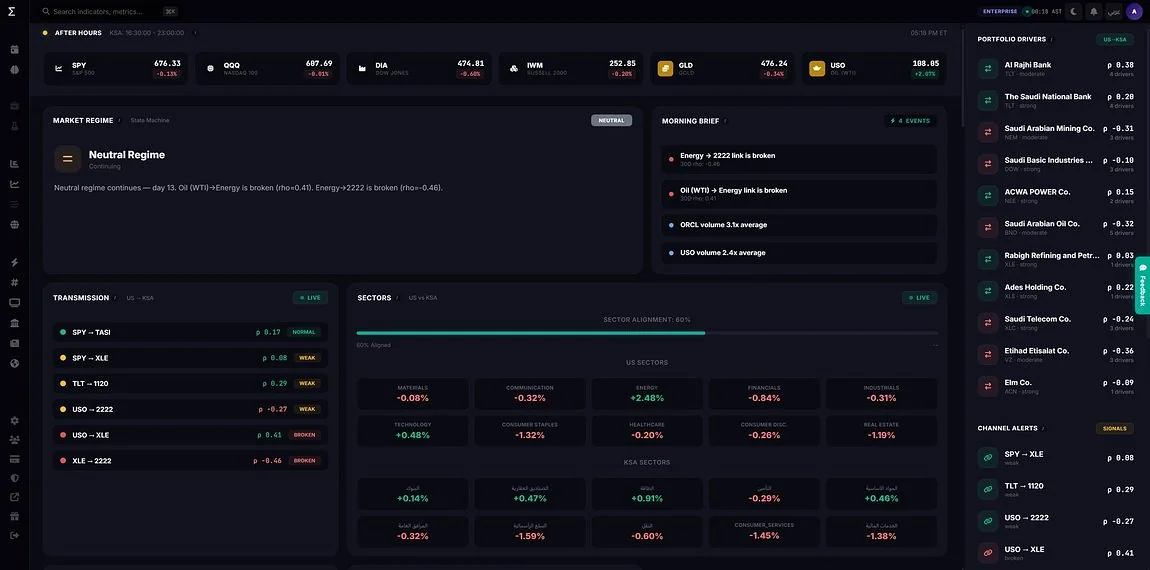Image resolution: width=1150 pixels, height=570 pixels.
Task: Open the QQQ NASDAQ 100 ticker card
Action: (x=268, y=68)
